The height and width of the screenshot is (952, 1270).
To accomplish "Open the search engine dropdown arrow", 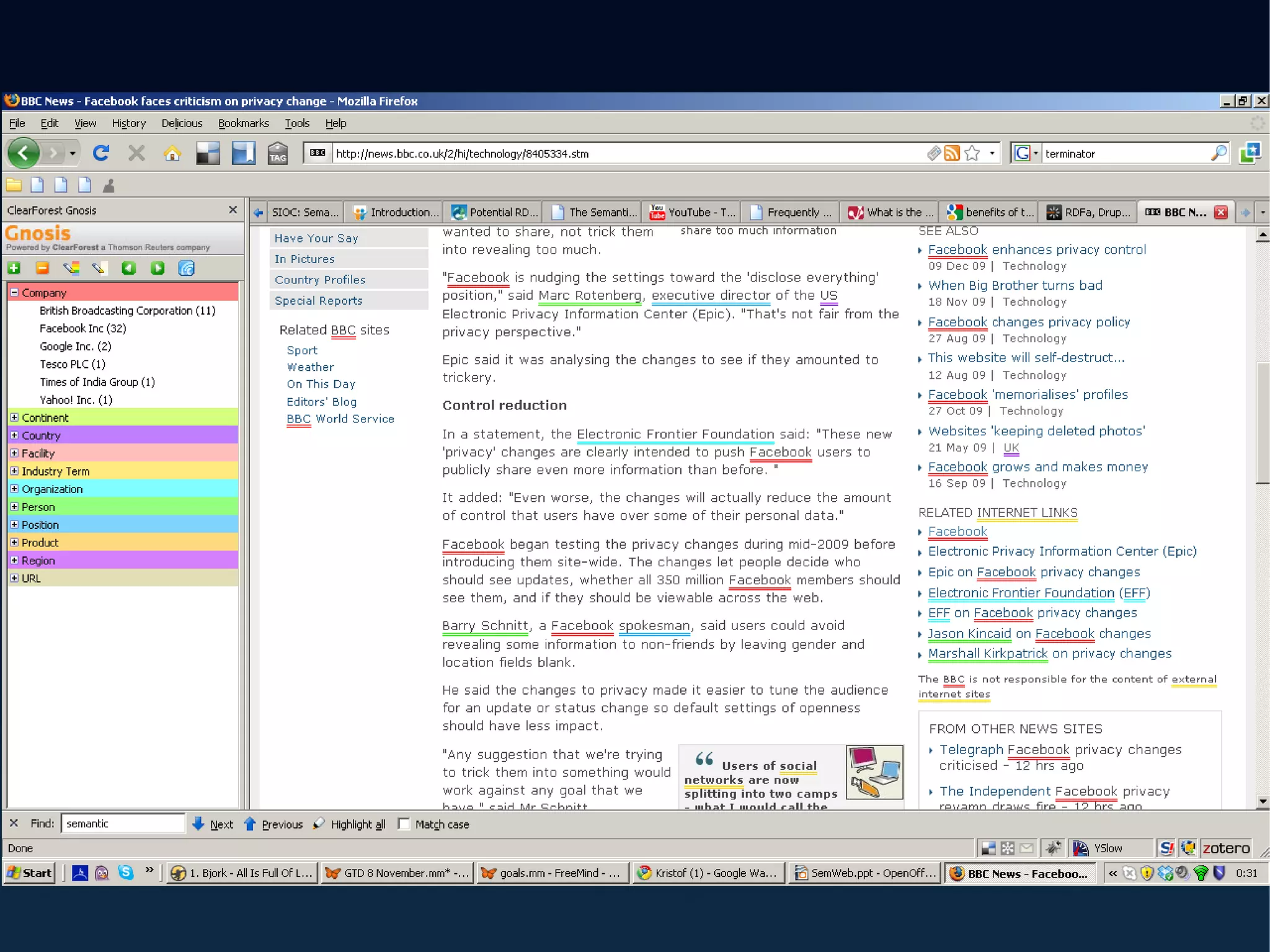I will [1036, 153].
